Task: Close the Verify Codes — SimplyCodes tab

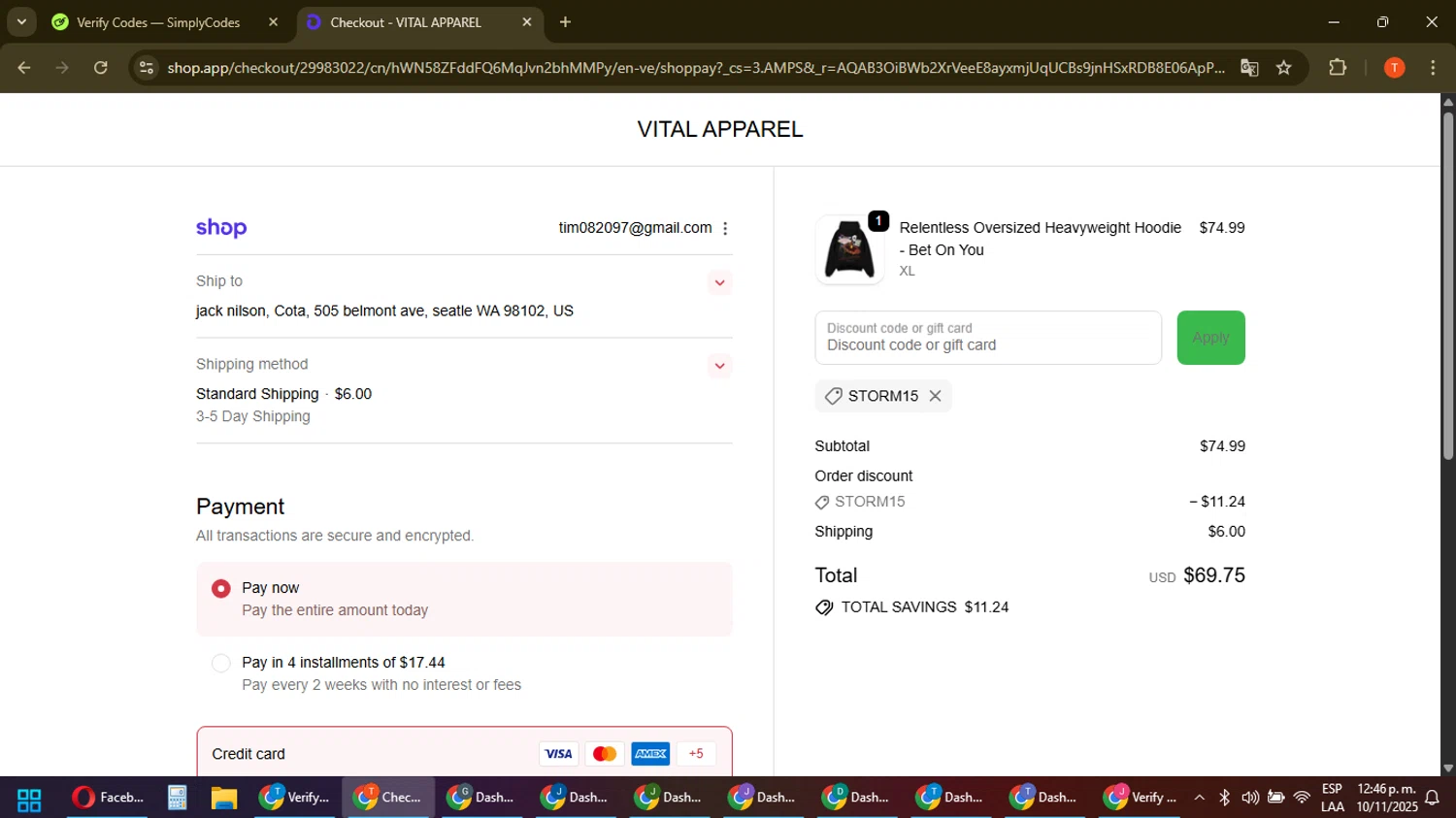Action: 273,22
